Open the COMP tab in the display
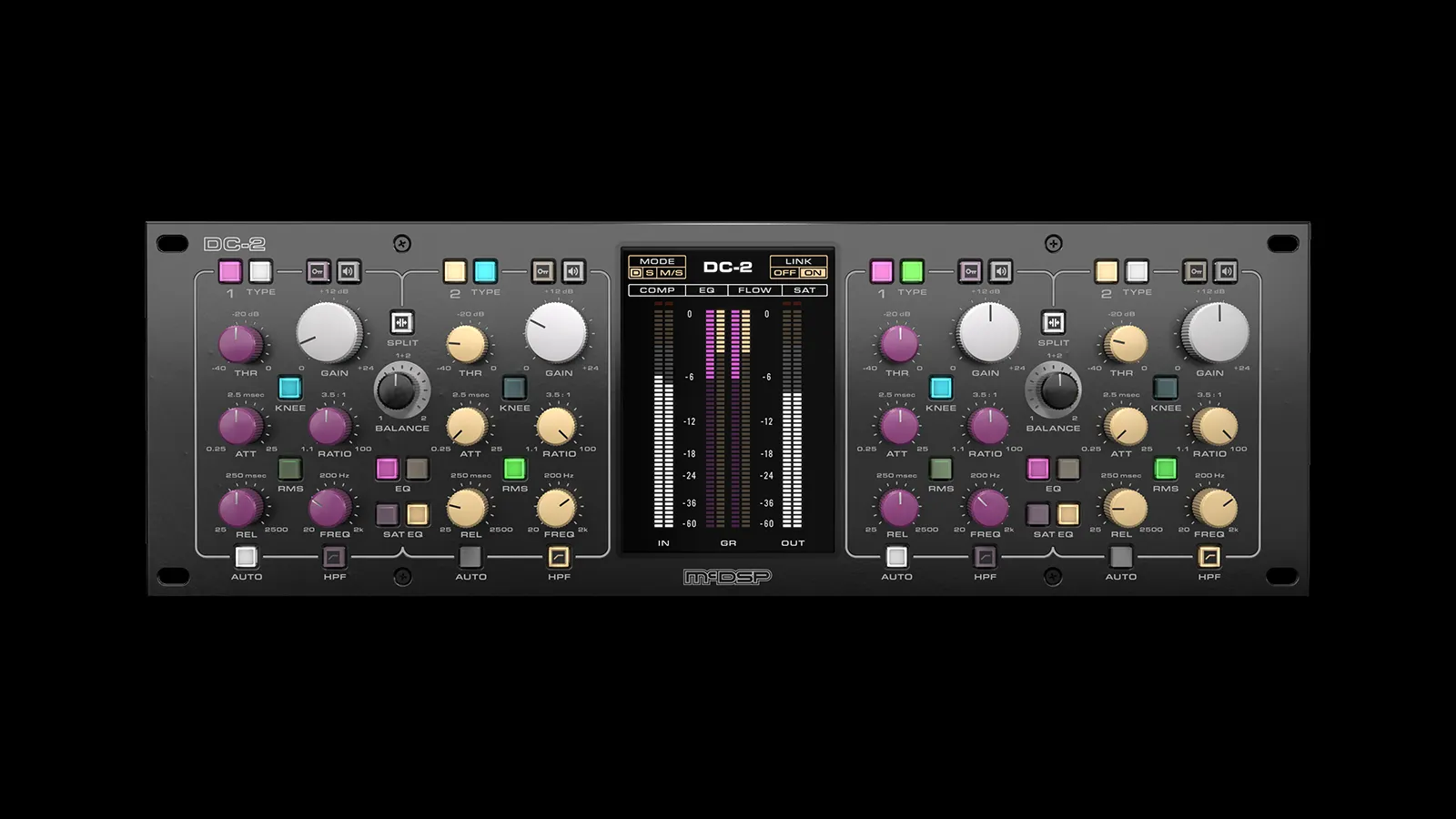 657,290
